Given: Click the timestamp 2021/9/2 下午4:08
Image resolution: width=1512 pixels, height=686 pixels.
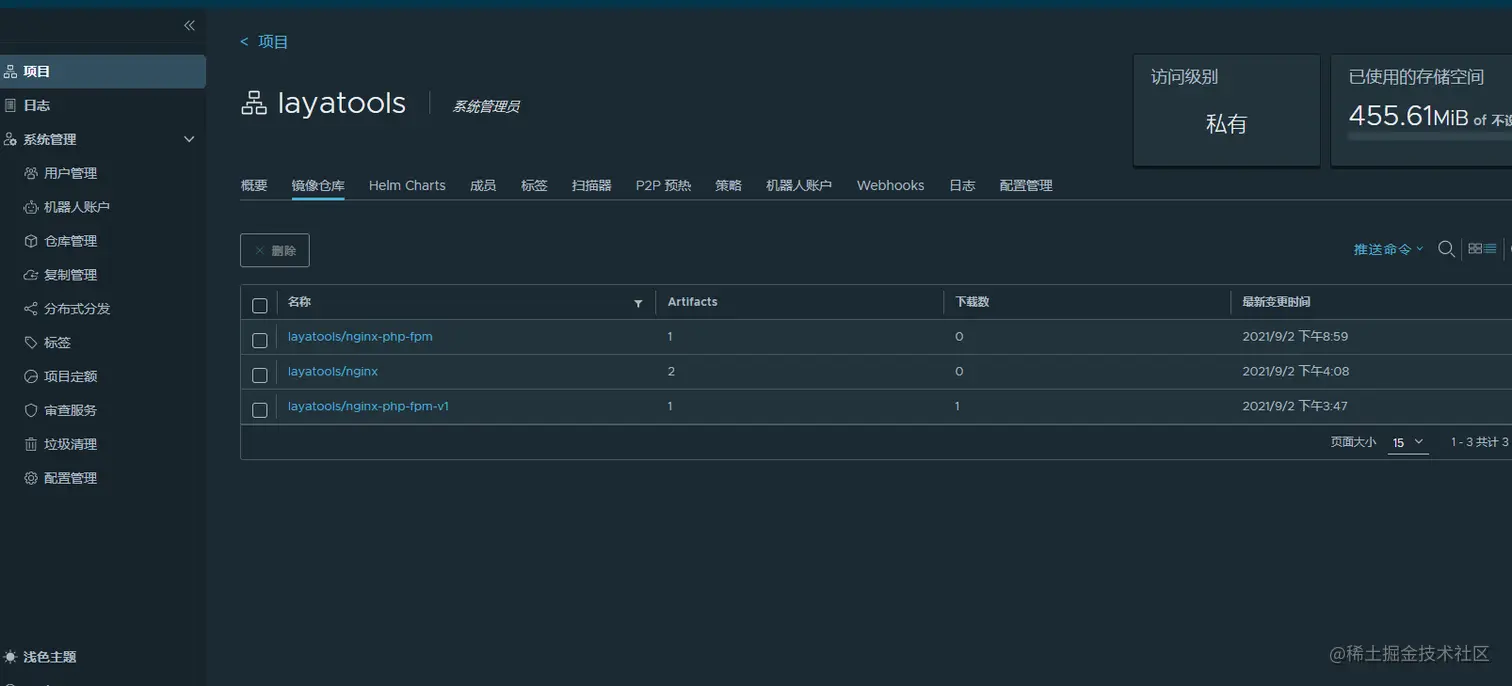Looking at the screenshot, I should click(1295, 372).
